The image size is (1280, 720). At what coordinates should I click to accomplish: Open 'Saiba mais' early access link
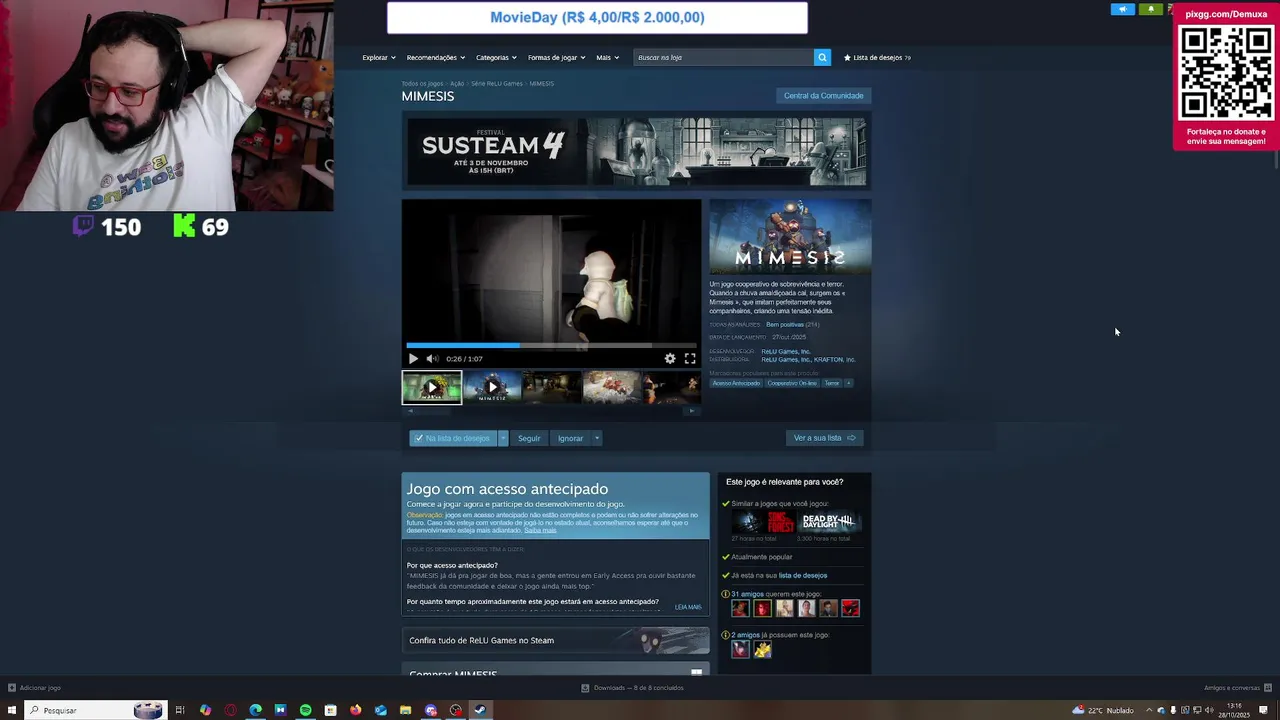tap(540, 530)
